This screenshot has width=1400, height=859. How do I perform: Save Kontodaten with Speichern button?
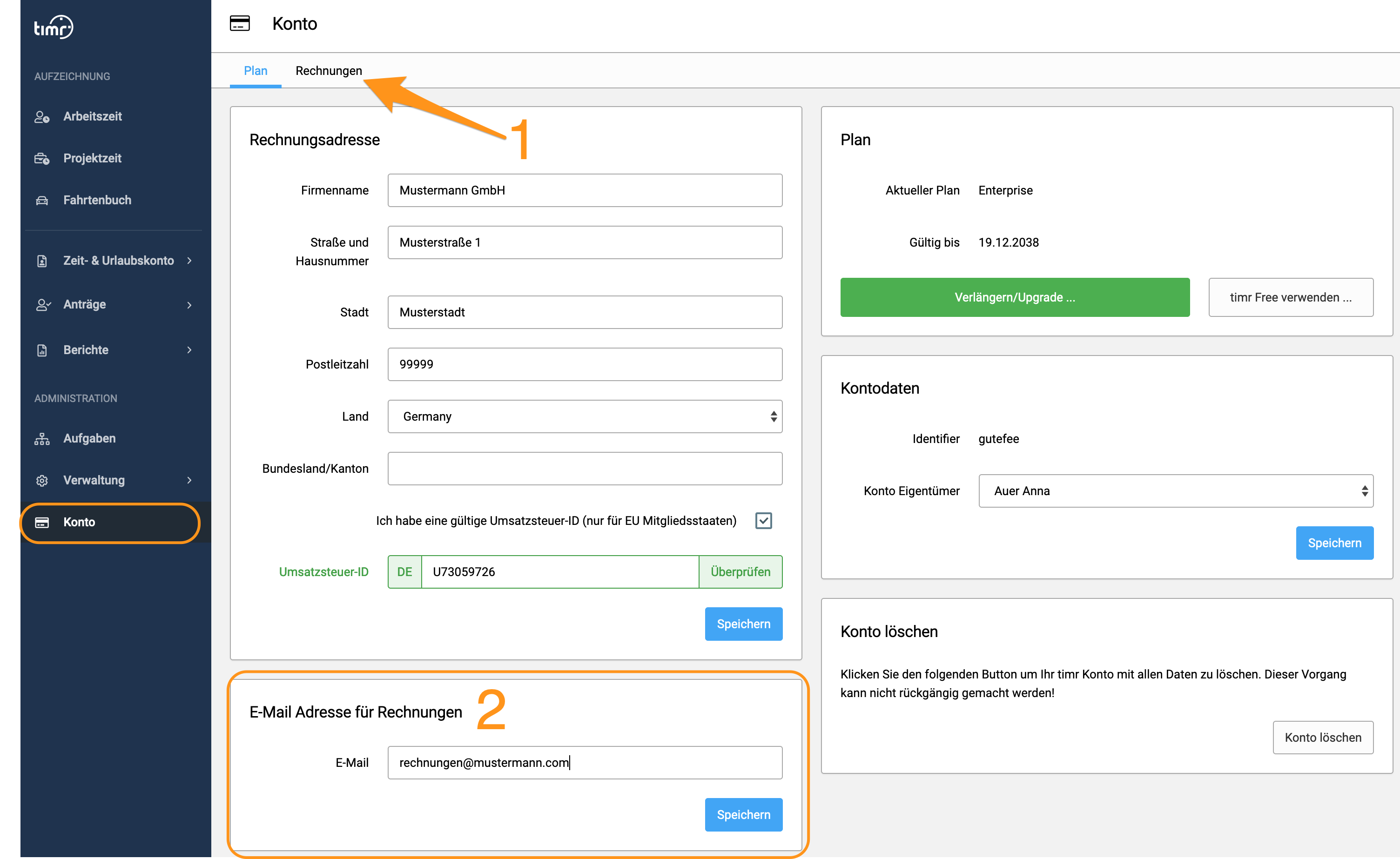coord(1335,543)
